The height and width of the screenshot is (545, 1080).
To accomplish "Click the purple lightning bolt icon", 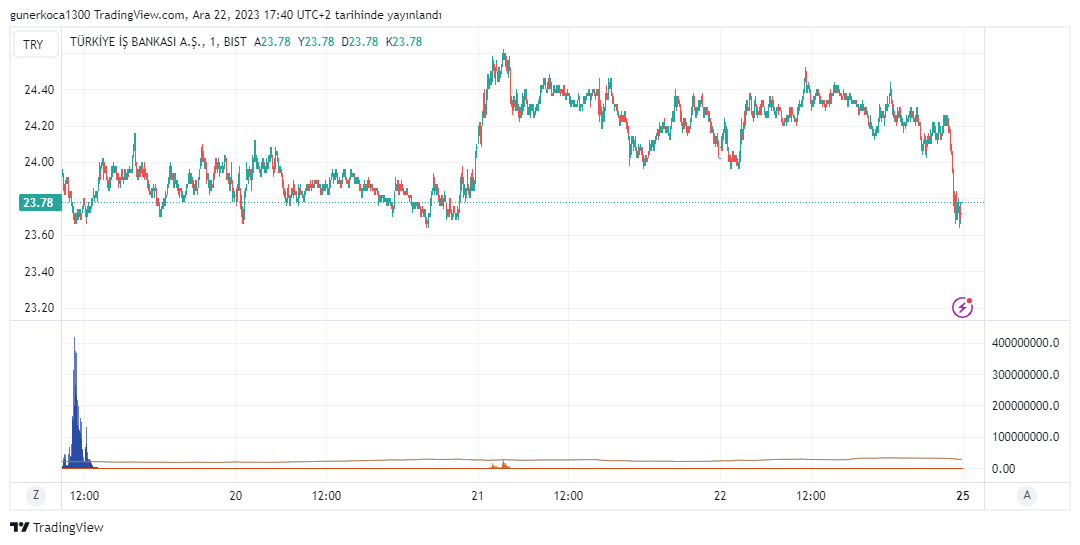I will (962, 307).
